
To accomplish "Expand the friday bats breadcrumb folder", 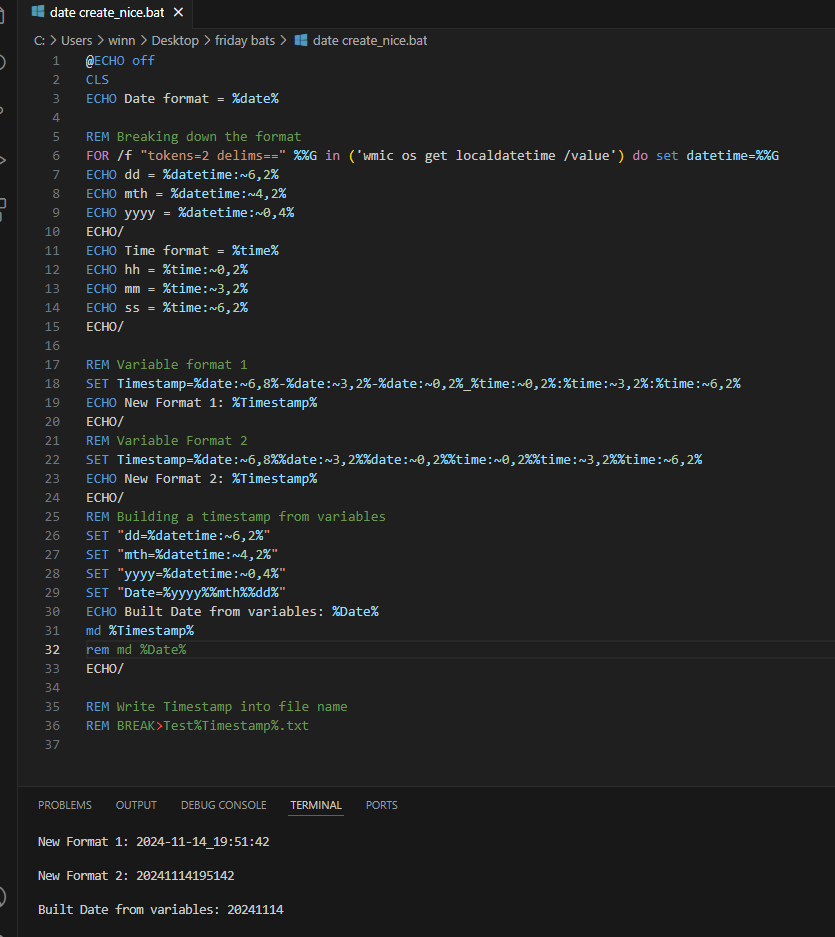I will [x=245, y=40].
